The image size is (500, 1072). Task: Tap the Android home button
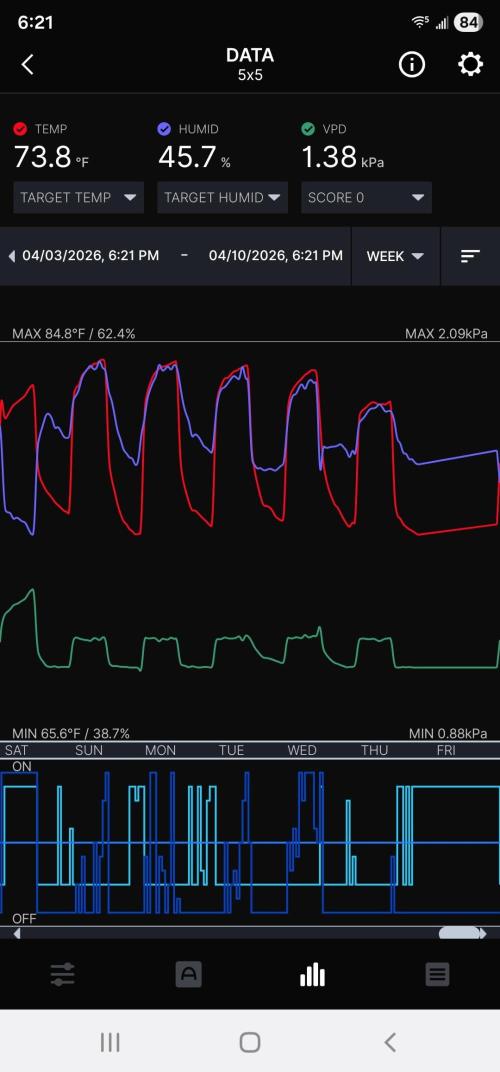[250, 1042]
